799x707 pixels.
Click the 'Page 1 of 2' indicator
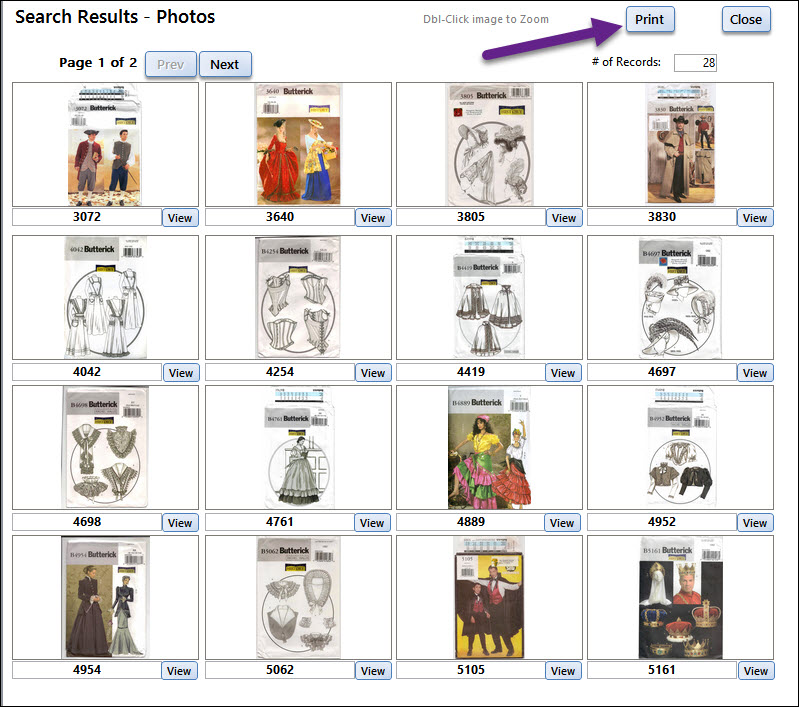[x=98, y=63]
